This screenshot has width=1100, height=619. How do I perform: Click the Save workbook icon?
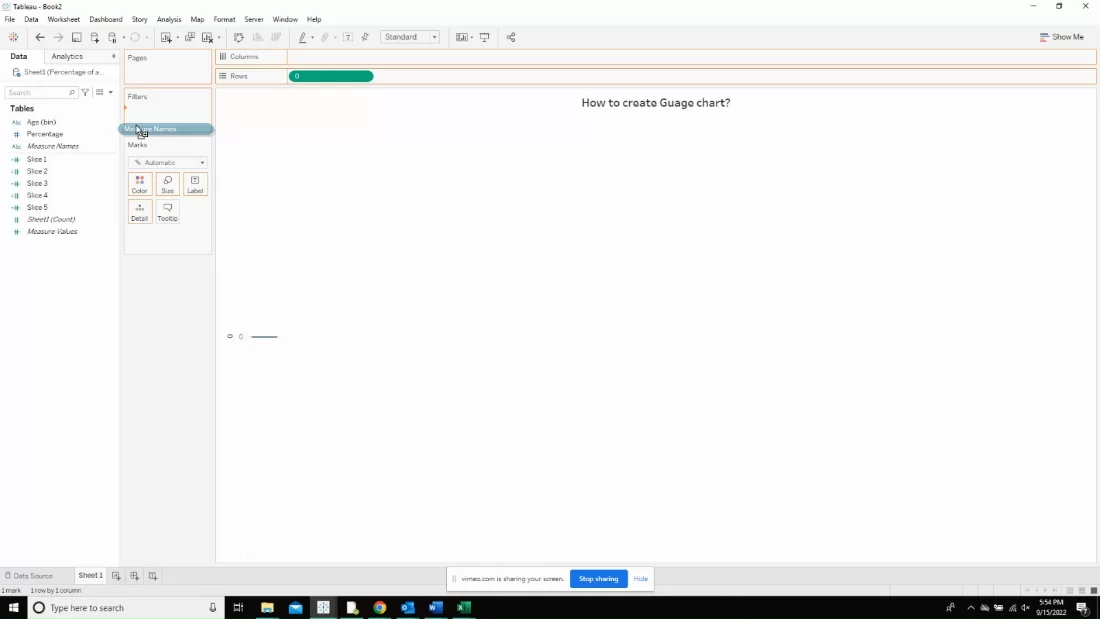click(76, 37)
